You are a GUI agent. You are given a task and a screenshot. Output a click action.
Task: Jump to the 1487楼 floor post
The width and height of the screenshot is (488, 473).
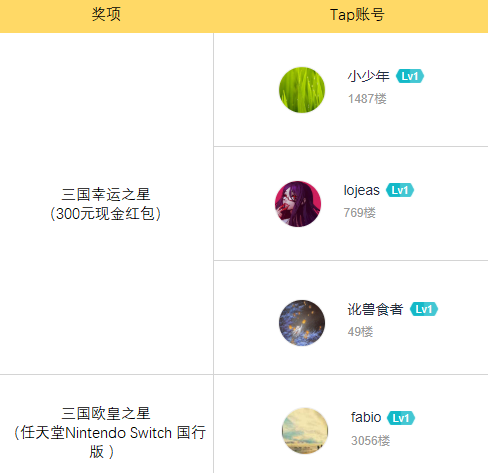[367, 99]
